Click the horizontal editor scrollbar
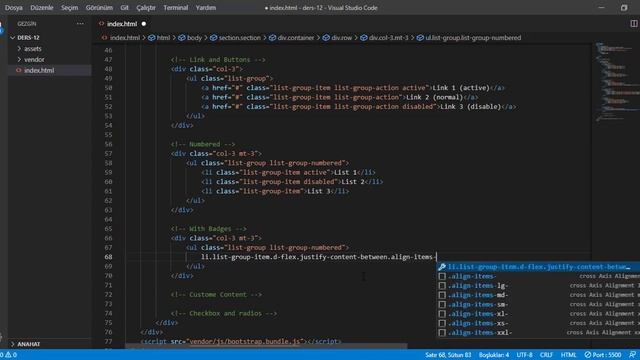Screen dimensions: 640x360 (265, 347)
